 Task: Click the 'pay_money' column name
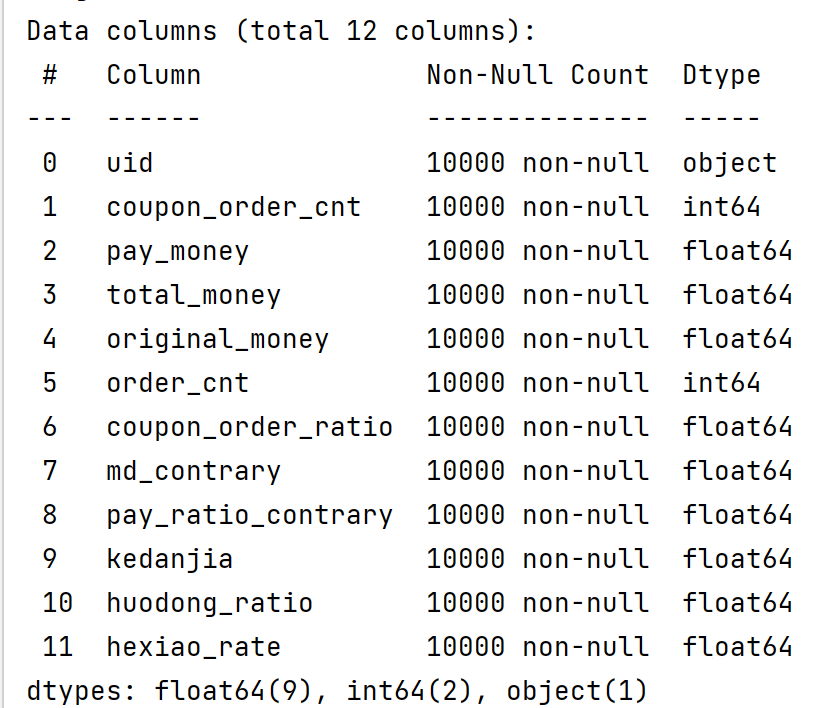point(177,251)
